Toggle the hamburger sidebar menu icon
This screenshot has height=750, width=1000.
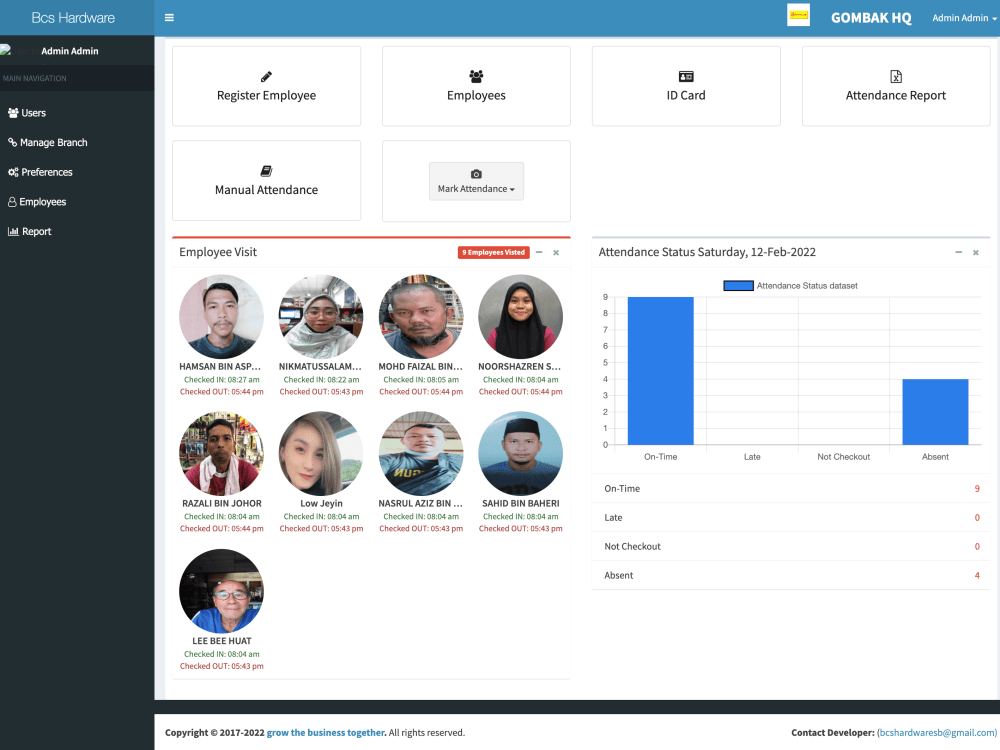[169, 18]
